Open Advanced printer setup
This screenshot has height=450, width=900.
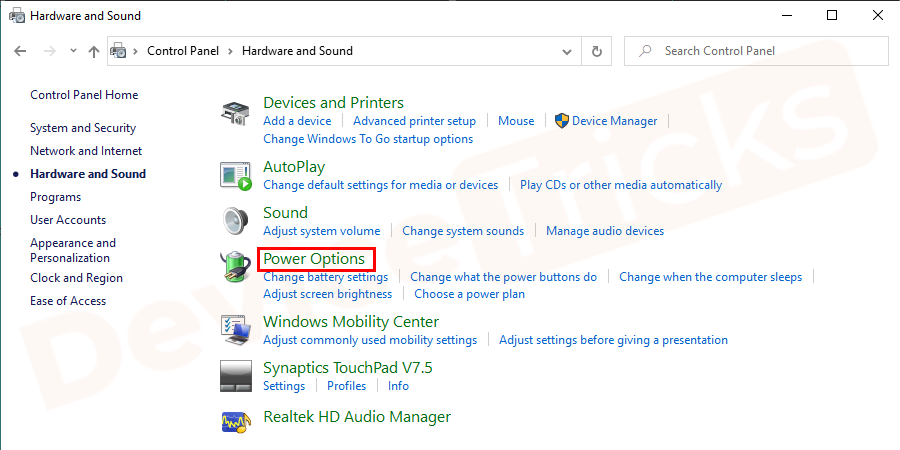pos(414,121)
